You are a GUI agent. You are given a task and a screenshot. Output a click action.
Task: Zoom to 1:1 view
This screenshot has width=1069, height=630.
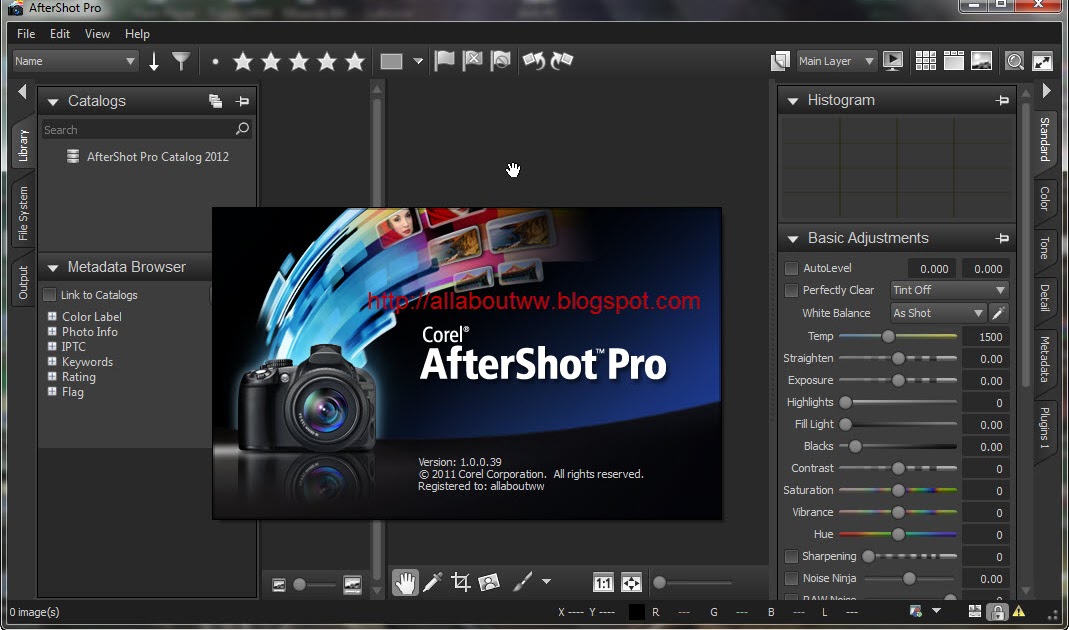pyautogui.click(x=603, y=584)
